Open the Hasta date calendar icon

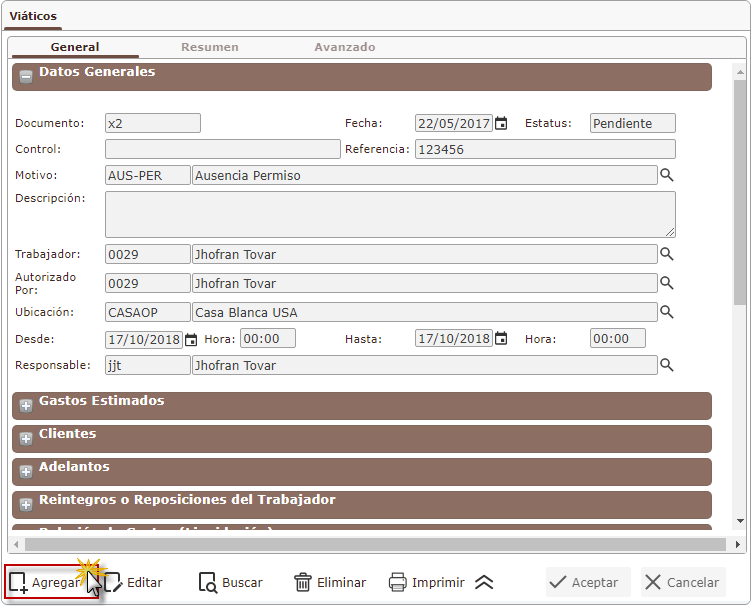501,339
